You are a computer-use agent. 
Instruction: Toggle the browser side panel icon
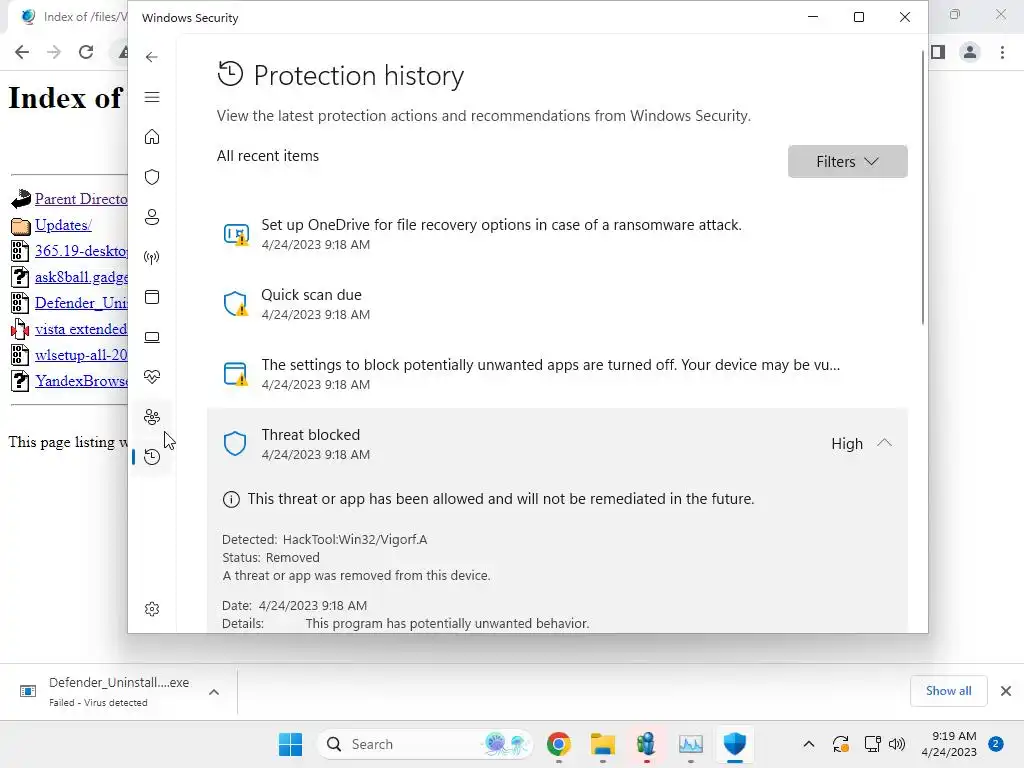click(938, 52)
